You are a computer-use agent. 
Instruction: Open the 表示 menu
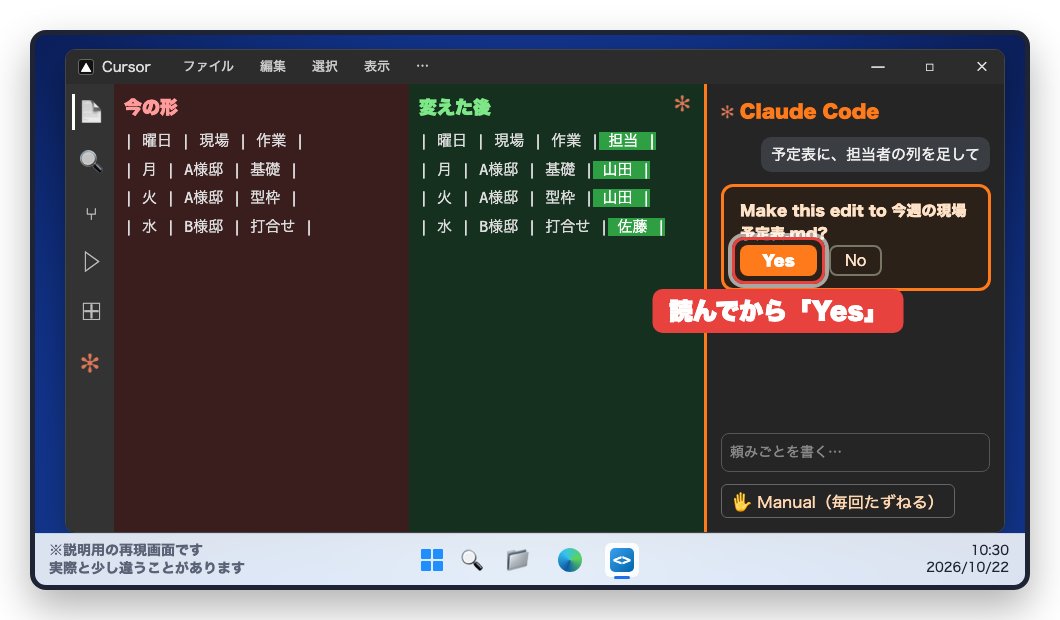(x=377, y=66)
